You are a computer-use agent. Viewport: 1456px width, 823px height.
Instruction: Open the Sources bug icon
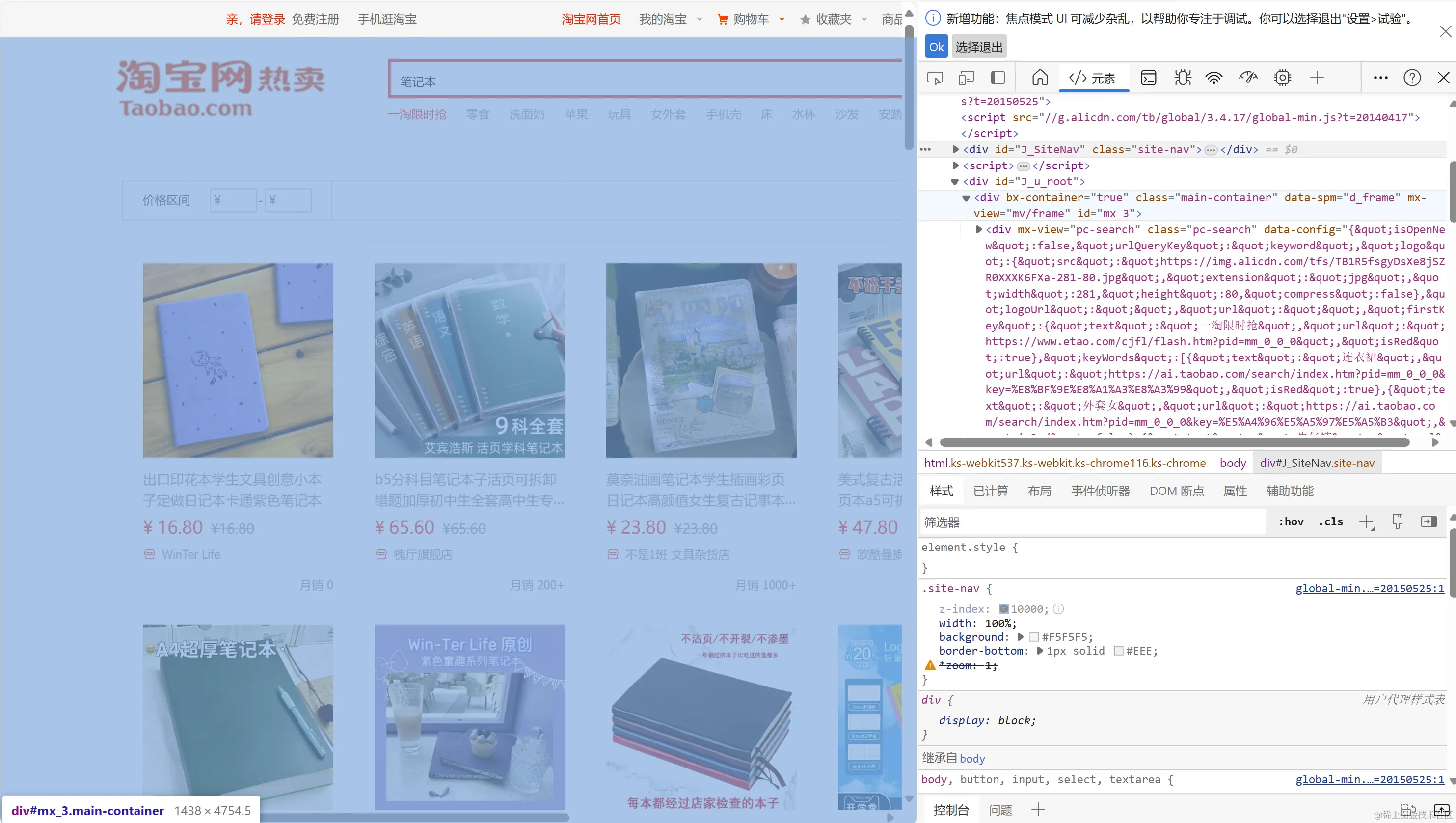click(x=1183, y=78)
